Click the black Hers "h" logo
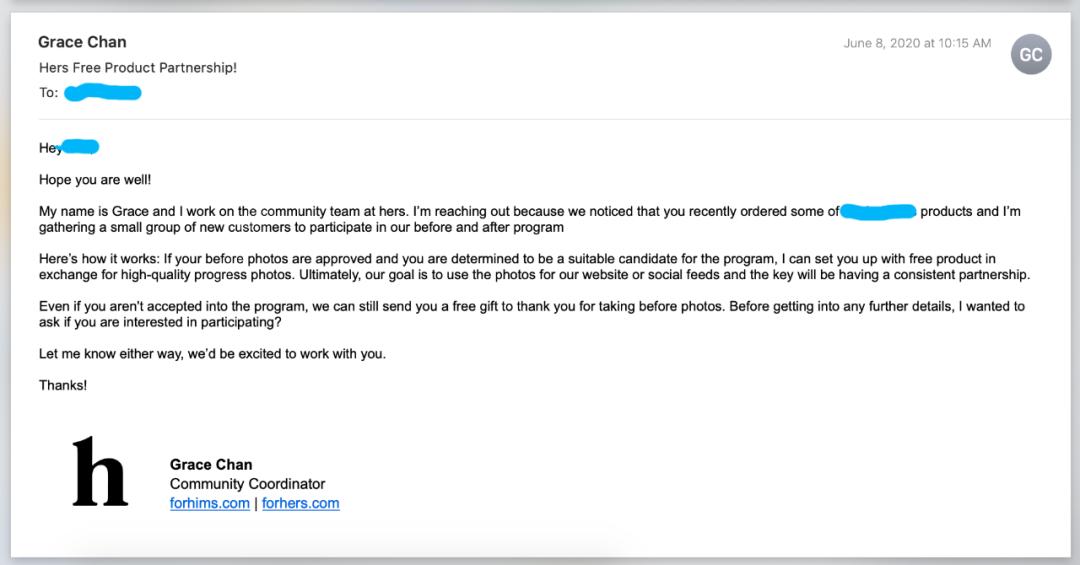The height and width of the screenshot is (565, 1080). (100, 470)
